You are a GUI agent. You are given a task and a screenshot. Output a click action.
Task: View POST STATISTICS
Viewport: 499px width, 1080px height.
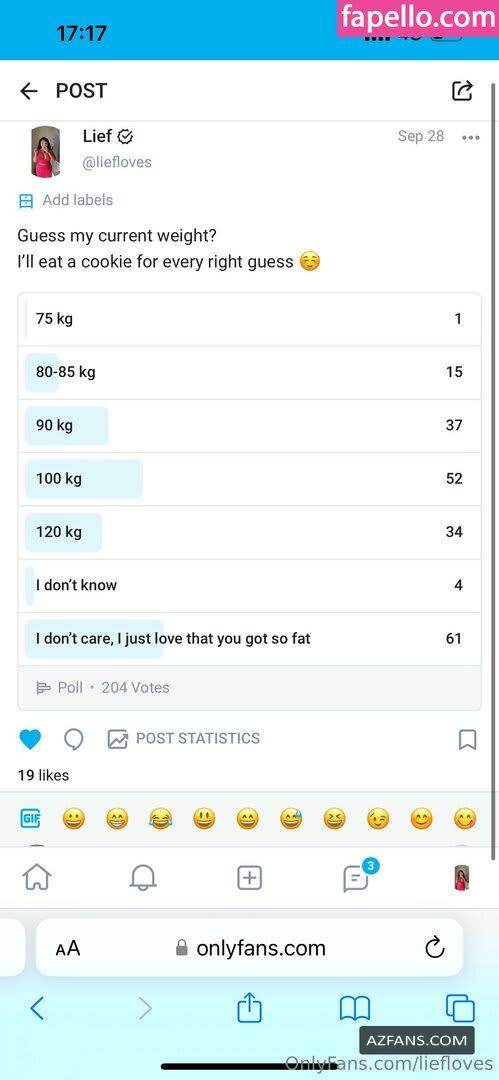(x=184, y=738)
